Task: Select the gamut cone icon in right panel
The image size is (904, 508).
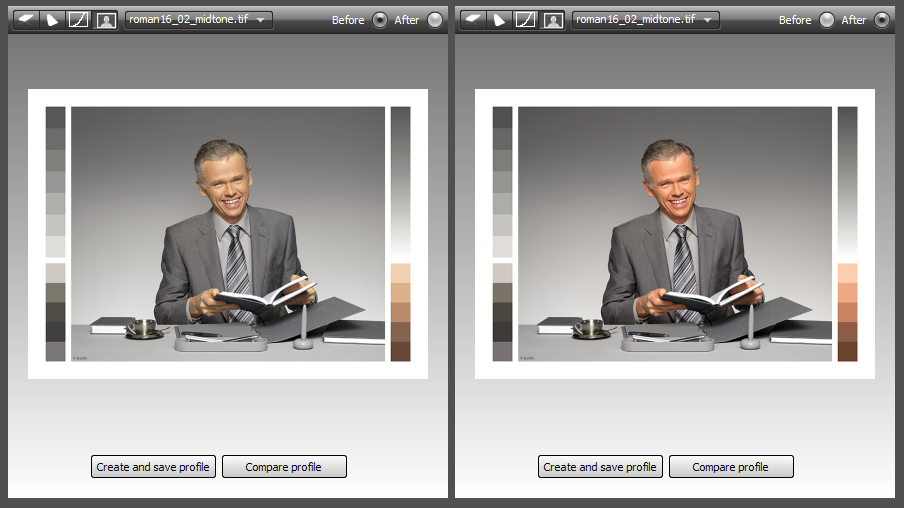Action: tap(499, 20)
